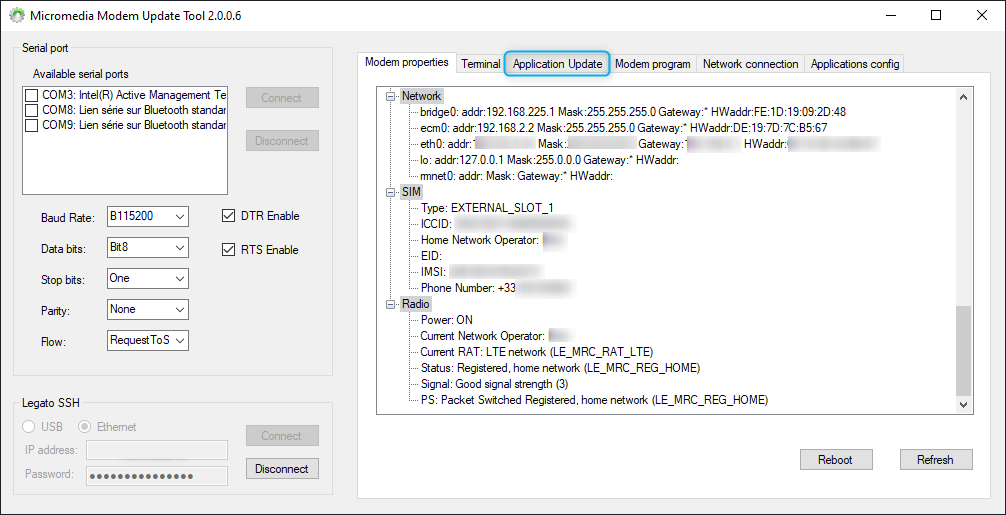Open the Flow control dropdown
The image size is (1006, 515).
[x=148, y=341]
